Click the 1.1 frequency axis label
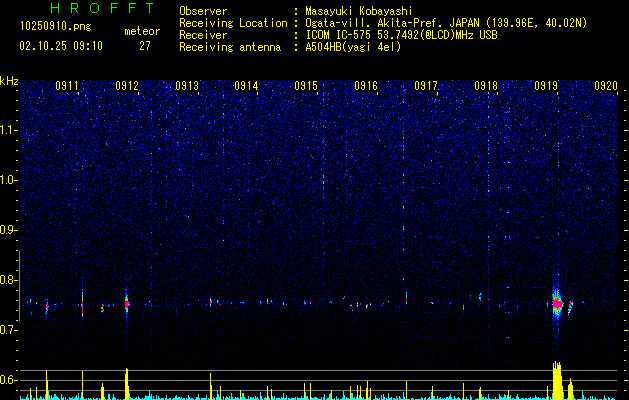 tap(8, 130)
